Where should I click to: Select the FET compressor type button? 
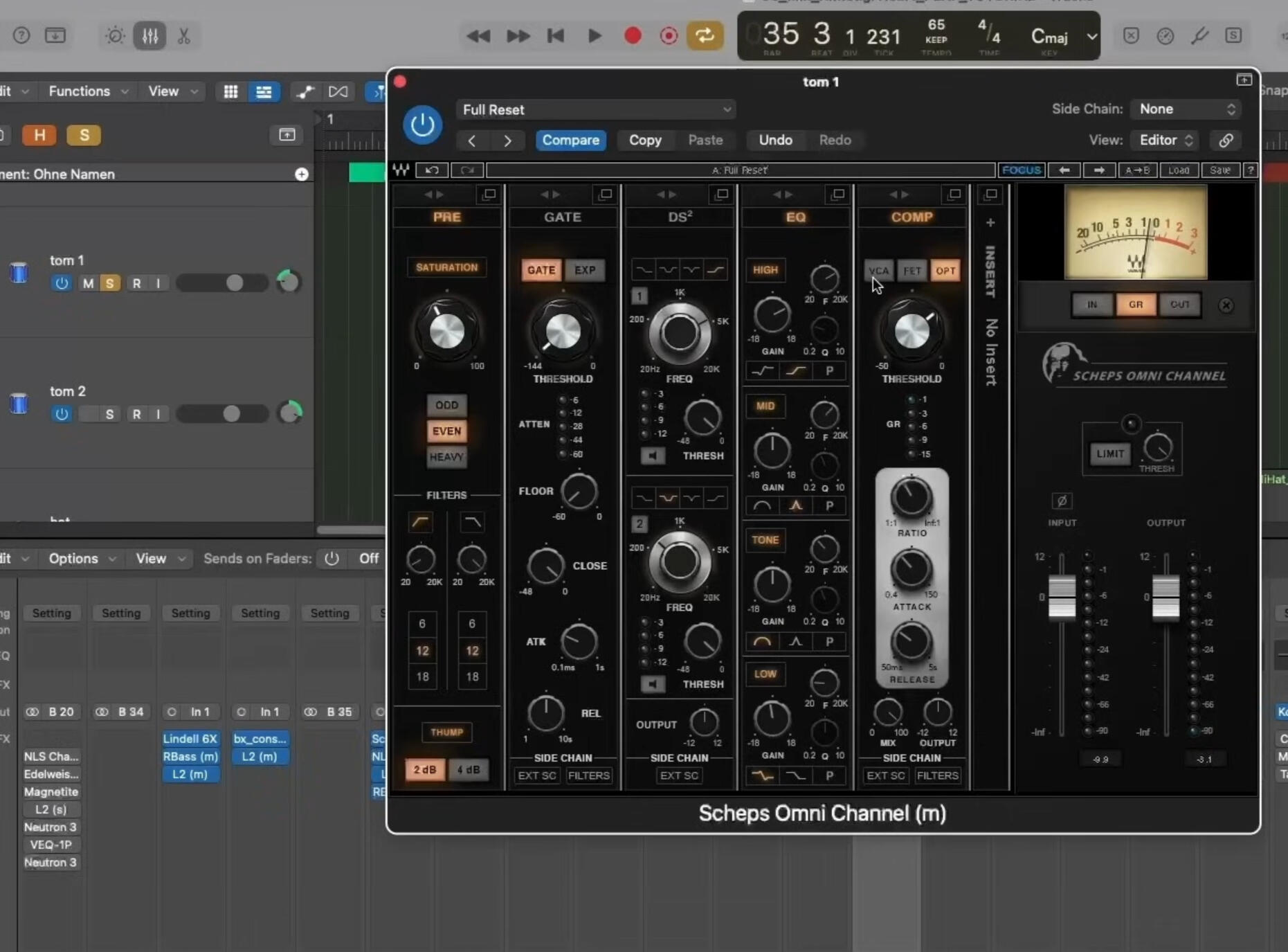click(911, 271)
